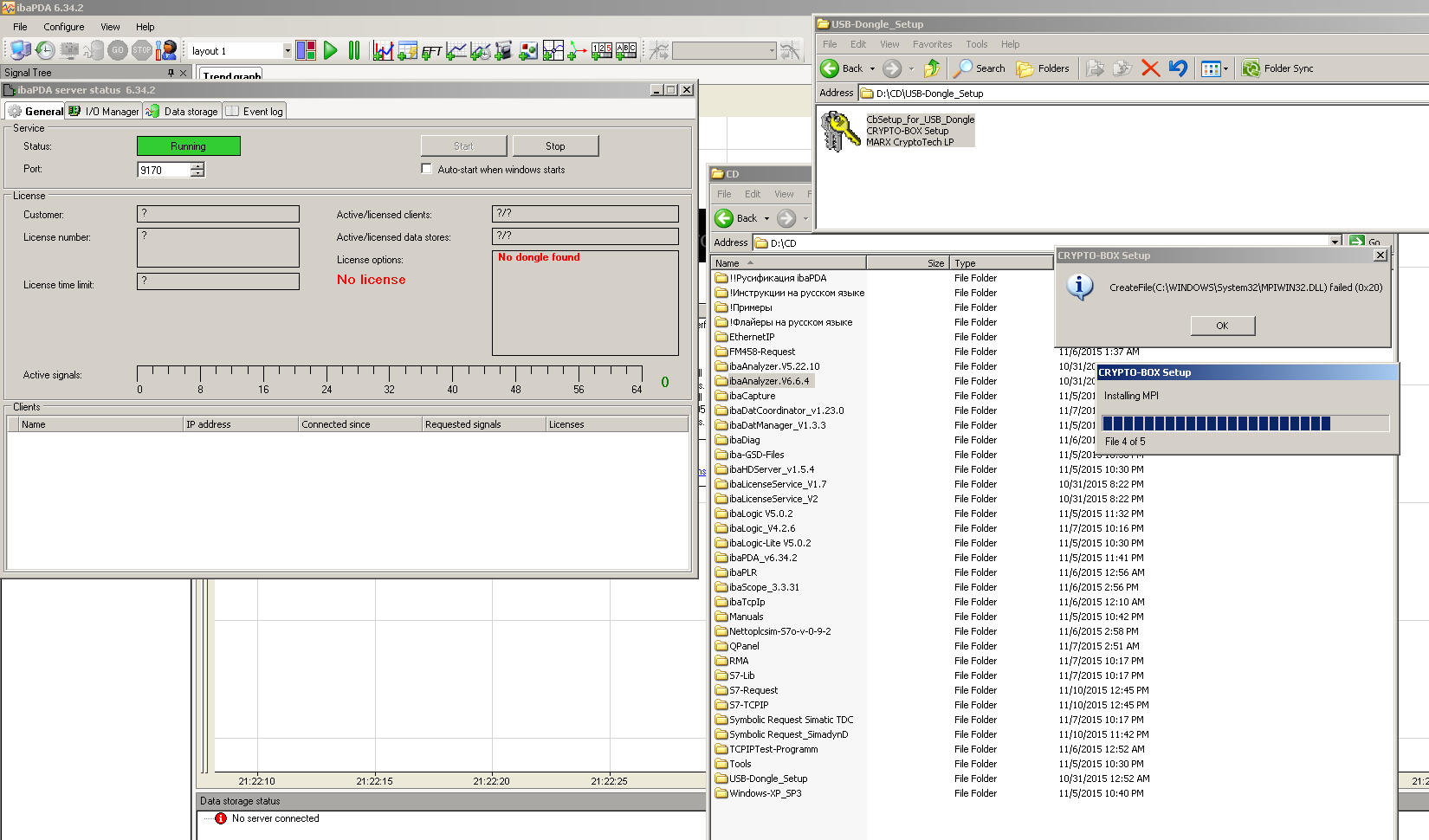Click the Trend graph tab

231,75
